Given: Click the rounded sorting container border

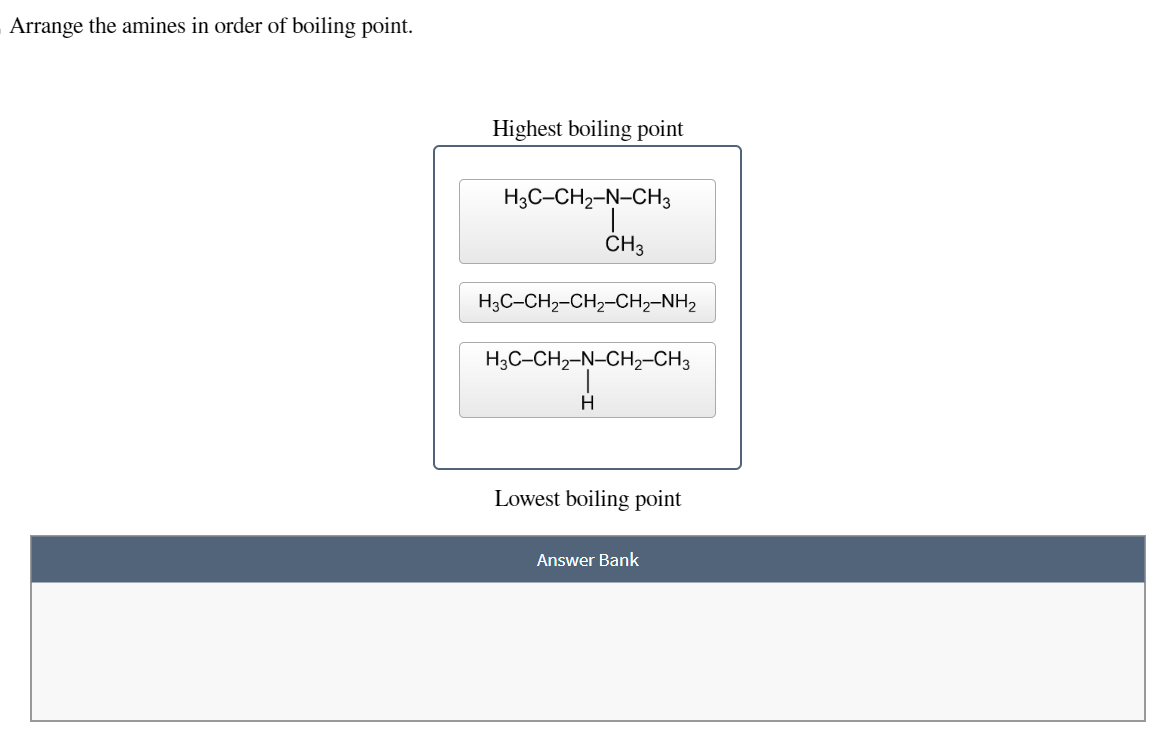Looking at the screenshot, I should pos(436,307).
